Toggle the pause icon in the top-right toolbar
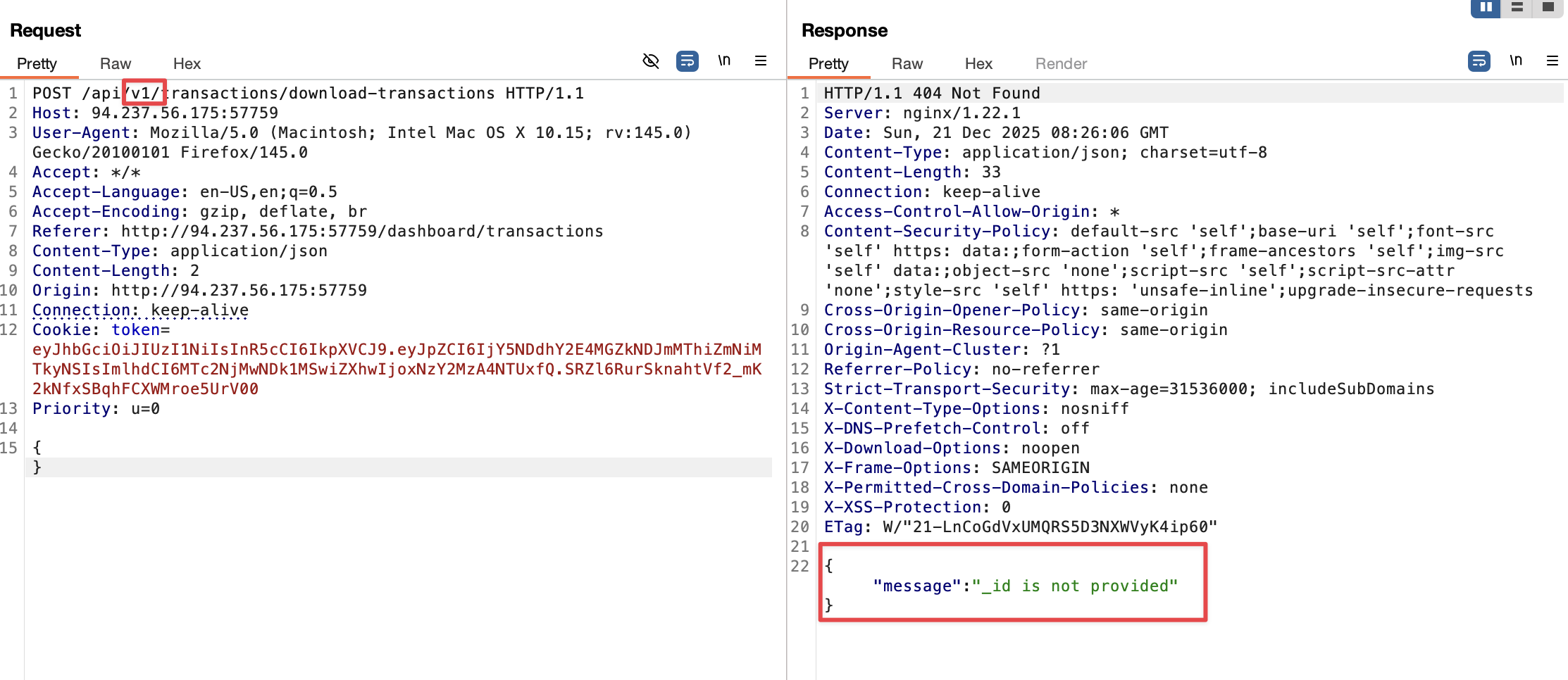Screen dimensions: 1568x680 click(1484, 8)
